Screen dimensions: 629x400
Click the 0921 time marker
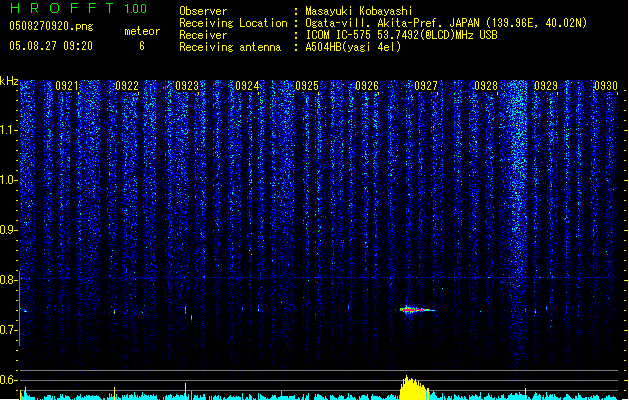67,86
